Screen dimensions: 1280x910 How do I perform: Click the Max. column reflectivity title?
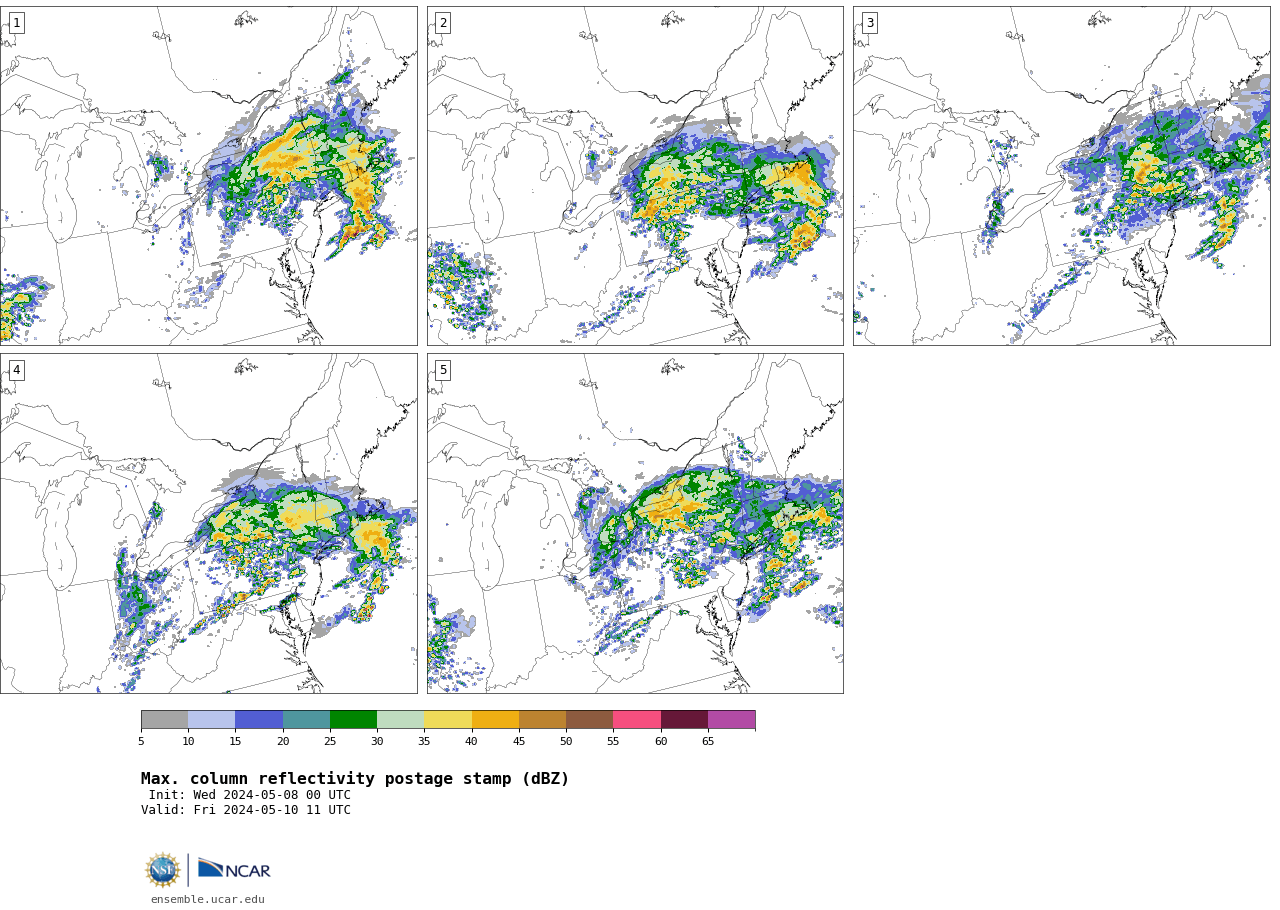click(x=355, y=779)
